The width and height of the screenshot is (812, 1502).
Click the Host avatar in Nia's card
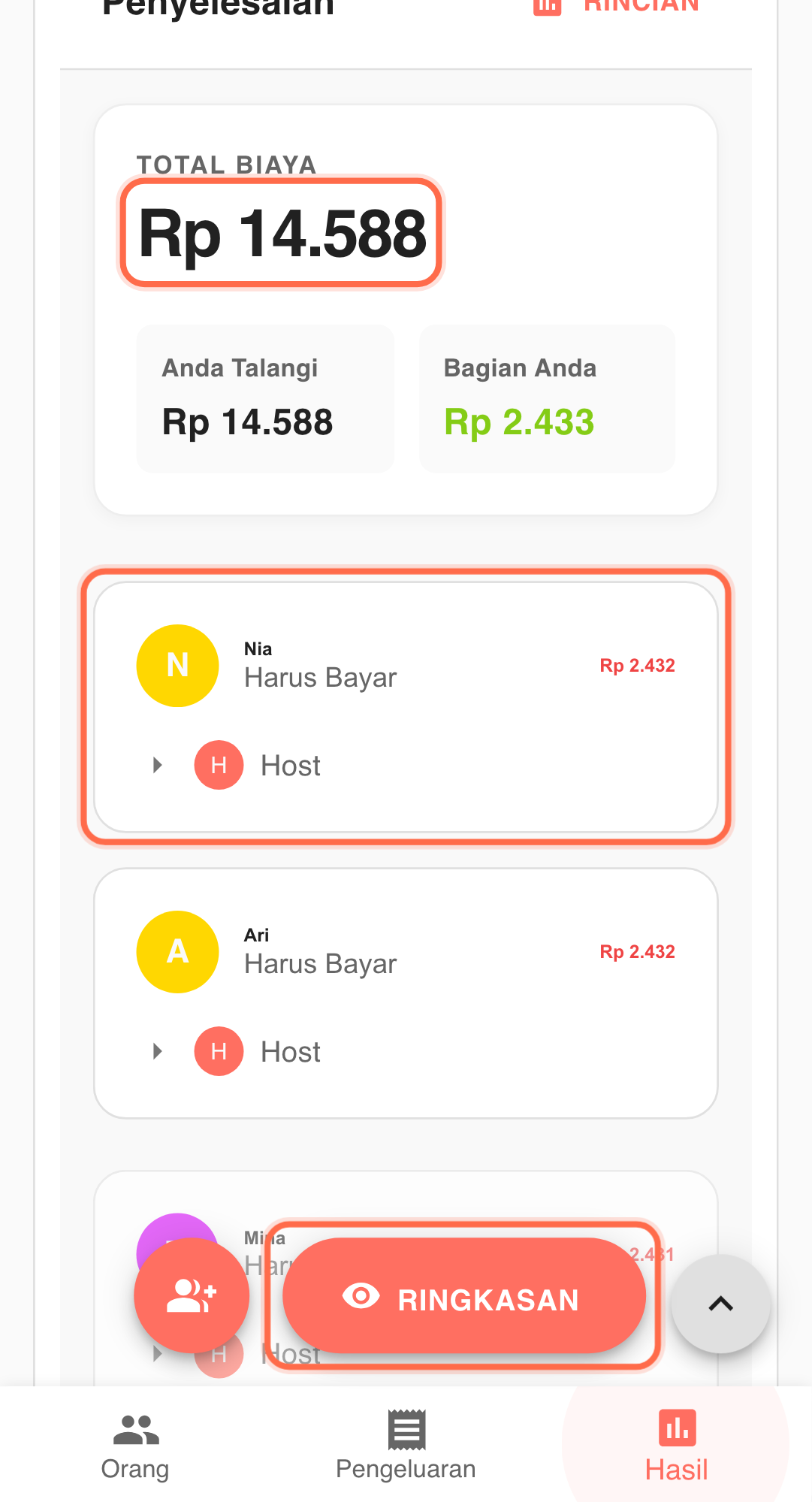pyautogui.click(x=219, y=765)
